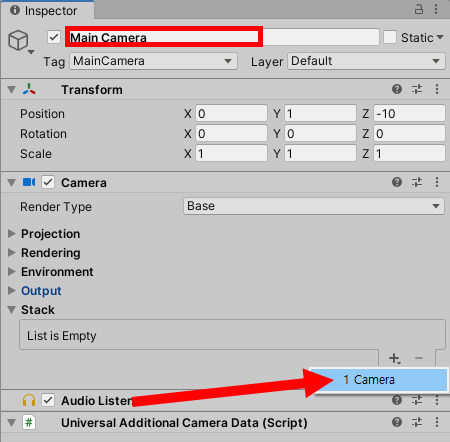The width and height of the screenshot is (450, 442).
Task: Select the Inspector tab
Action: (x=47, y=10)
